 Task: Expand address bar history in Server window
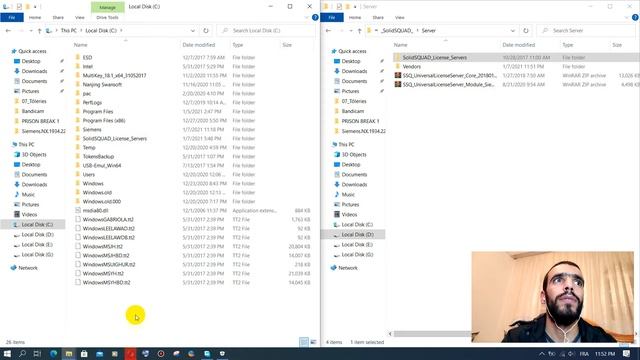513,31
